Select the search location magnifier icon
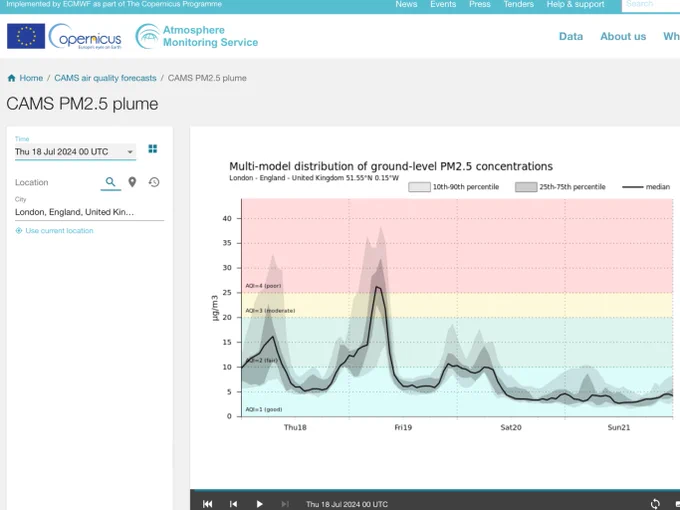This screenshot has width=680, height=510. click(x=111, y=182)
